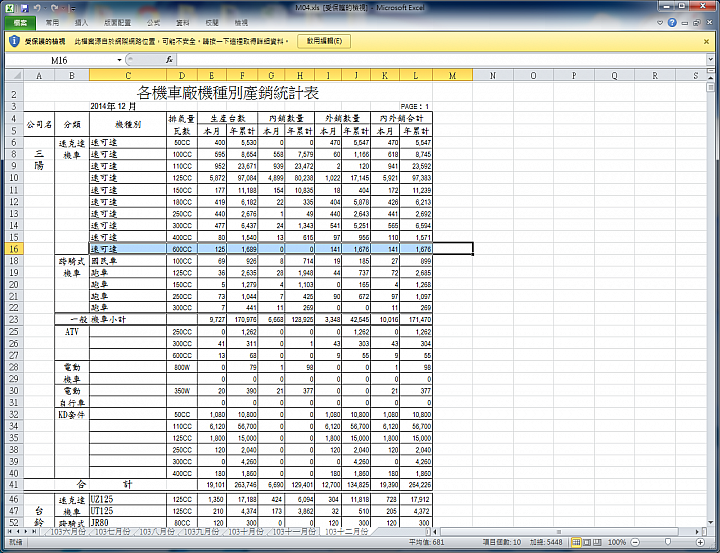Select column header Q
The image size is (720, 553).
click(x=614, y=75)
